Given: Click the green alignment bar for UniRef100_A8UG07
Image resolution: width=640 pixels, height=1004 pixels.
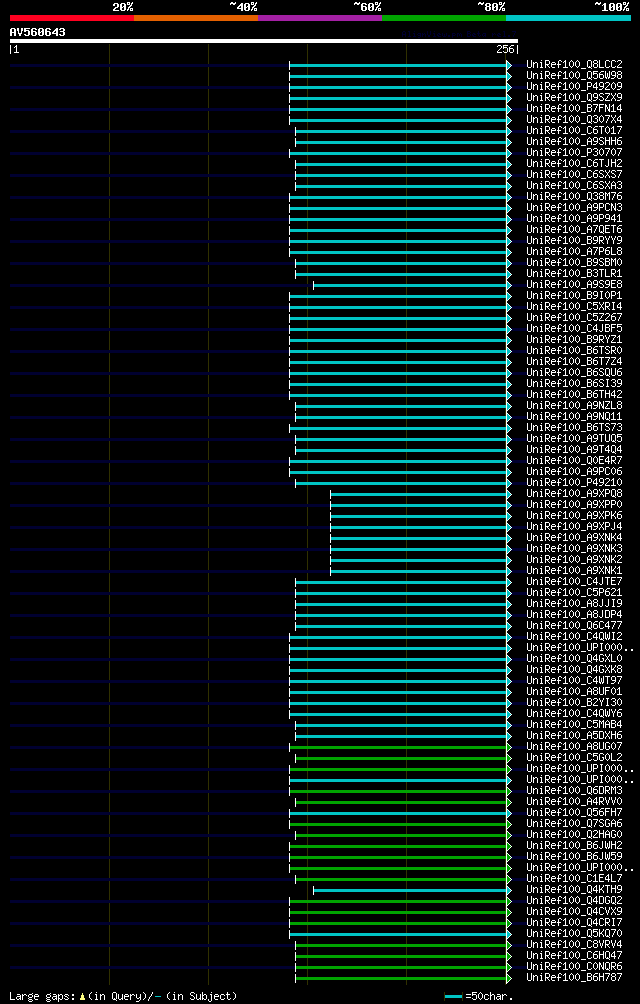Looking at the screenshot, I should 401,747.
